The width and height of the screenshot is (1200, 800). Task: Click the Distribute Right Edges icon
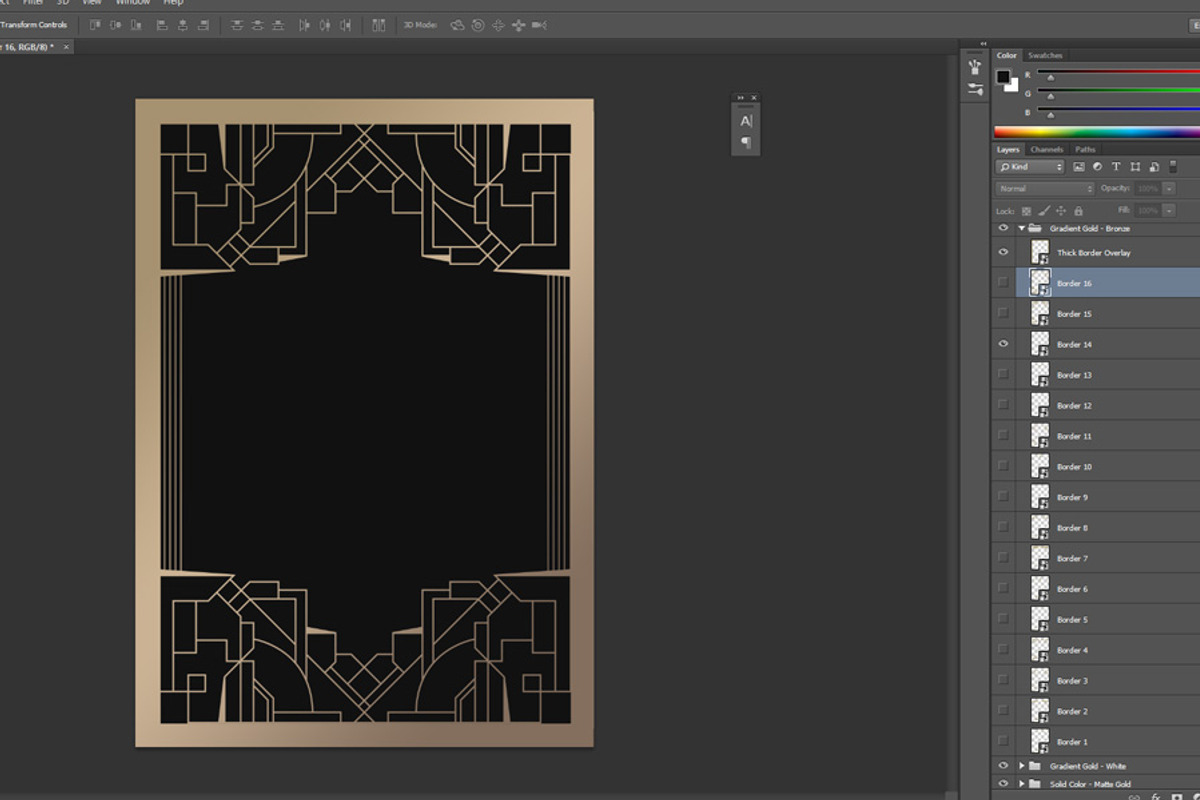tap(346, 25)
